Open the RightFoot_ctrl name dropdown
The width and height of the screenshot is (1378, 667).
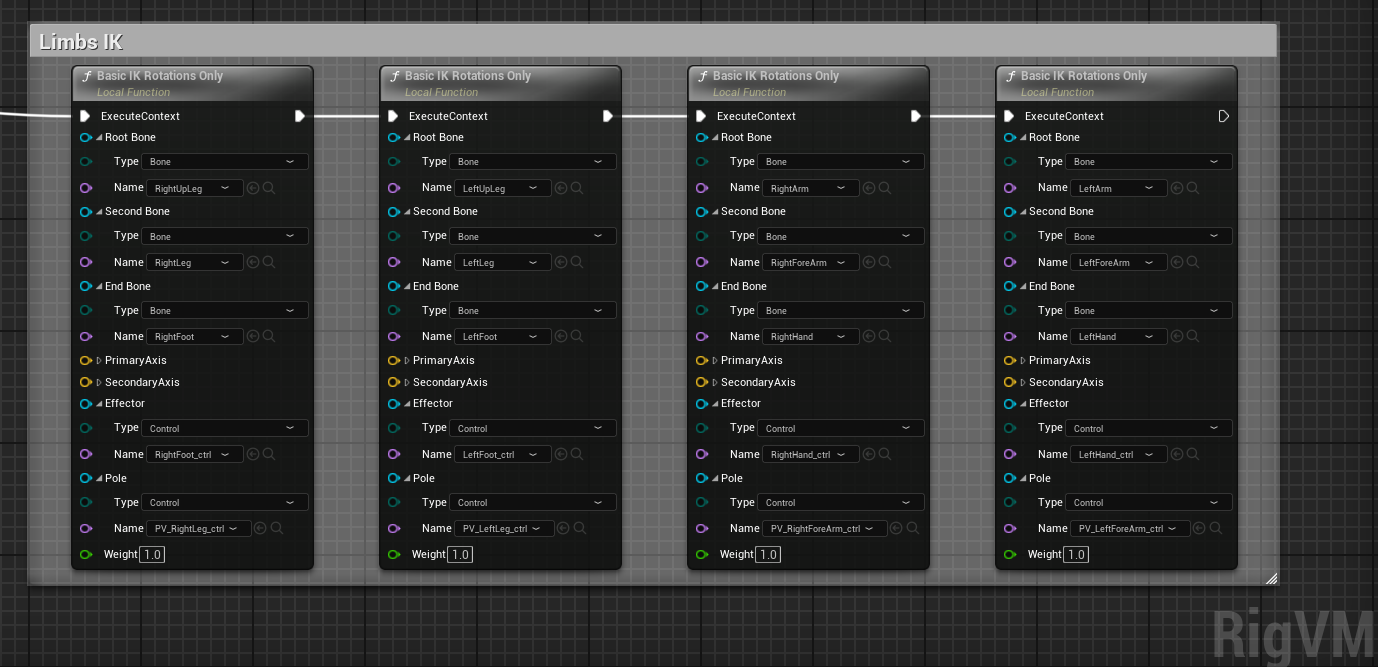point(195,455)
